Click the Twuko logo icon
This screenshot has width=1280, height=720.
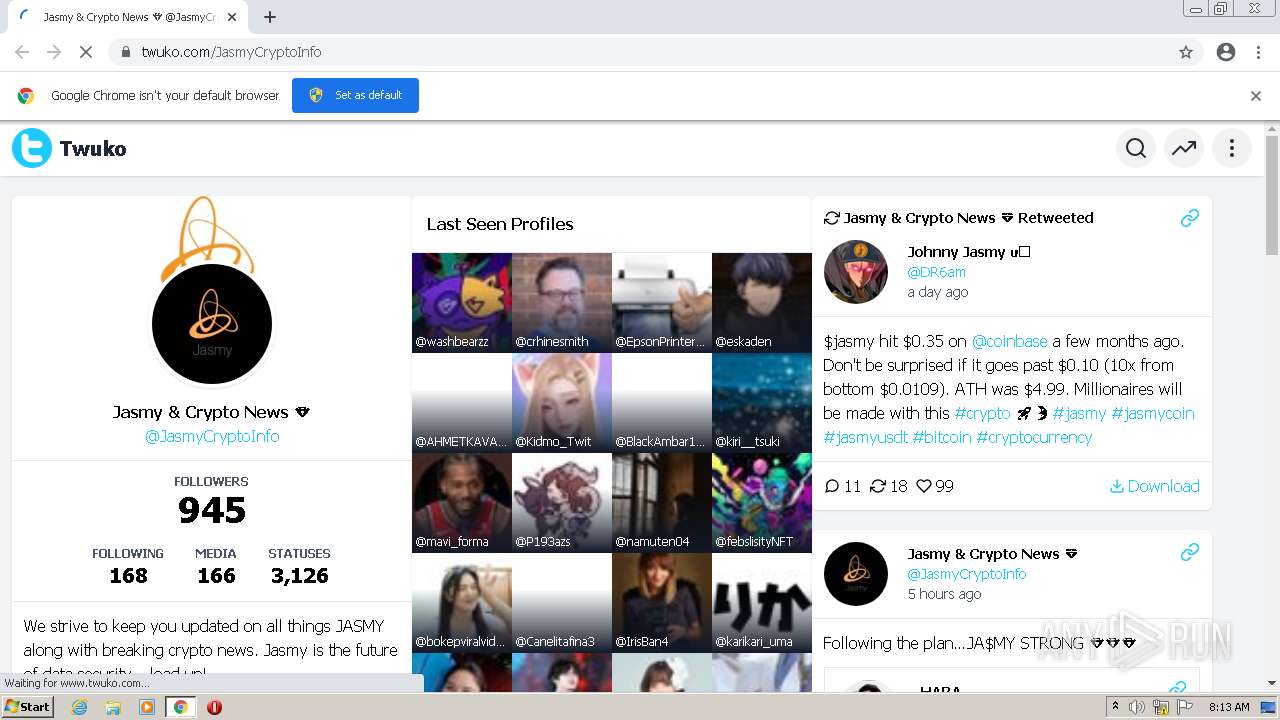click(32, 148)
